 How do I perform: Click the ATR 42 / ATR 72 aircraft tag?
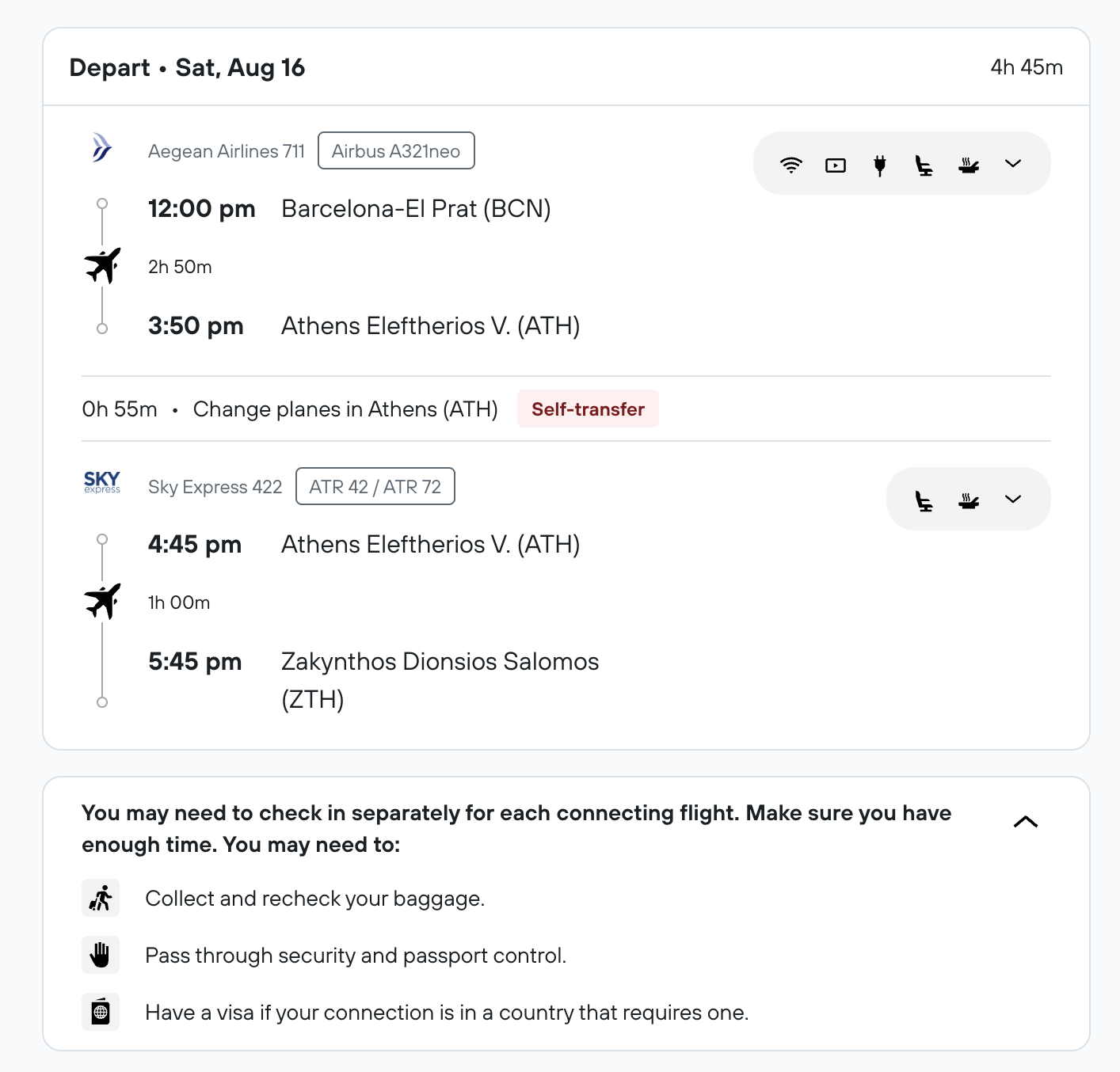(x=375, y=486)
